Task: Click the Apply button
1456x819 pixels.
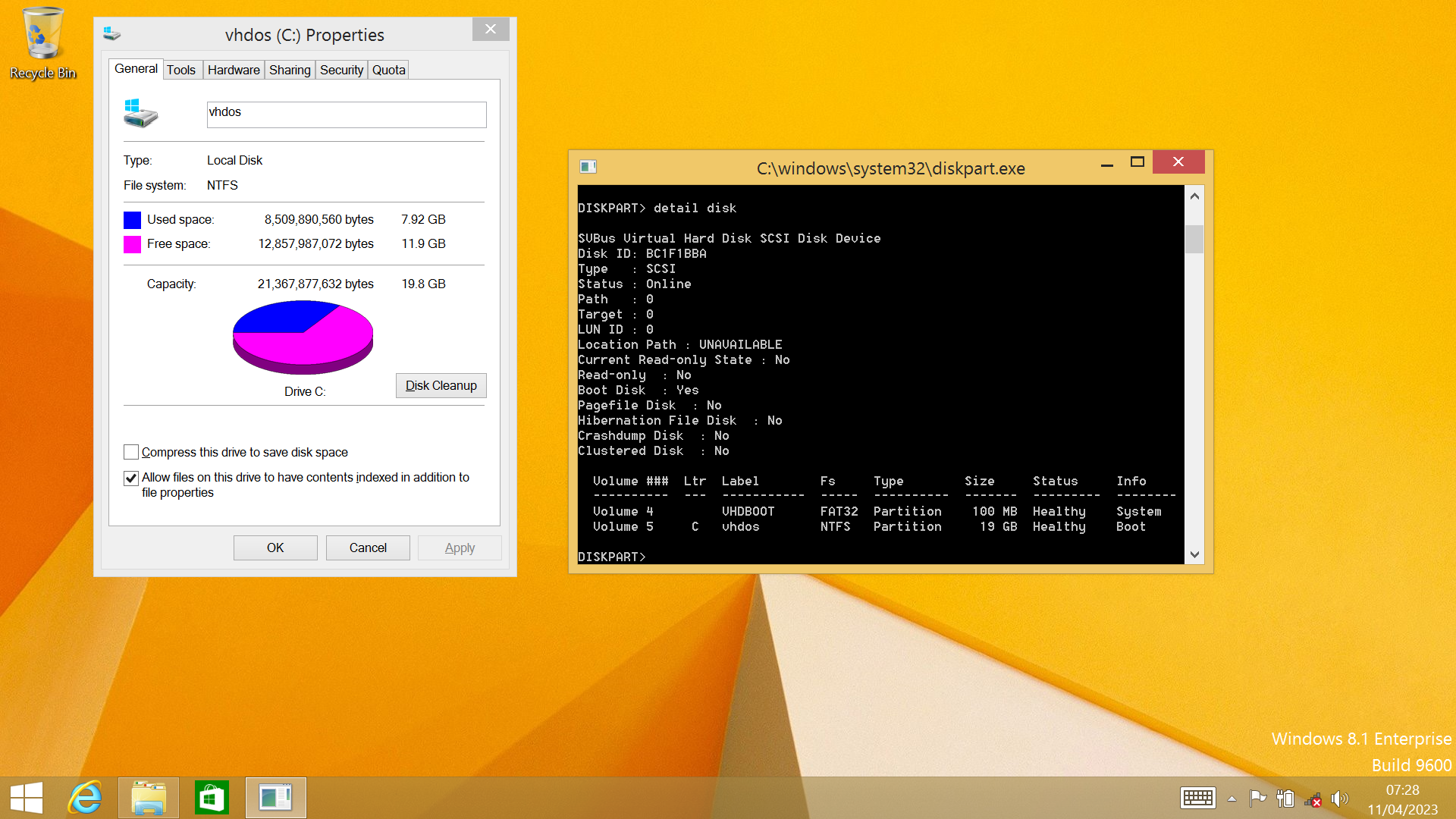Action: pyautogui.click(x=460, y=548)
